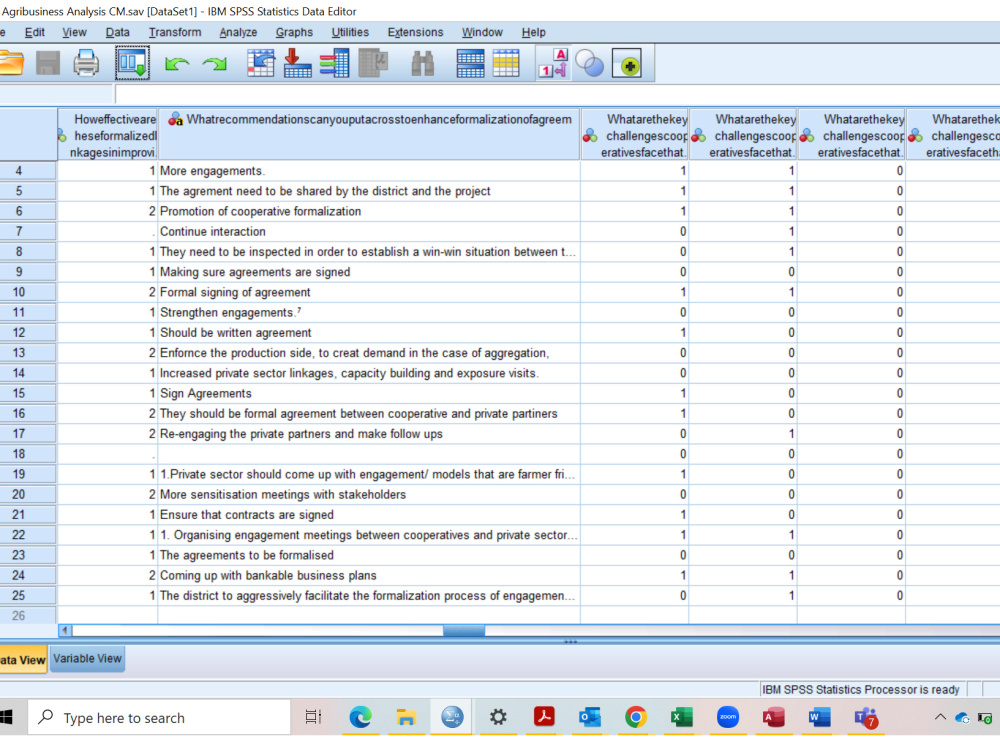The height and width of the screenshot is (750, 1000).
Task: Click 'IBM SPSS Statistics Processor is ready' status
Action: pyautogui.click(x=861, y=689)
